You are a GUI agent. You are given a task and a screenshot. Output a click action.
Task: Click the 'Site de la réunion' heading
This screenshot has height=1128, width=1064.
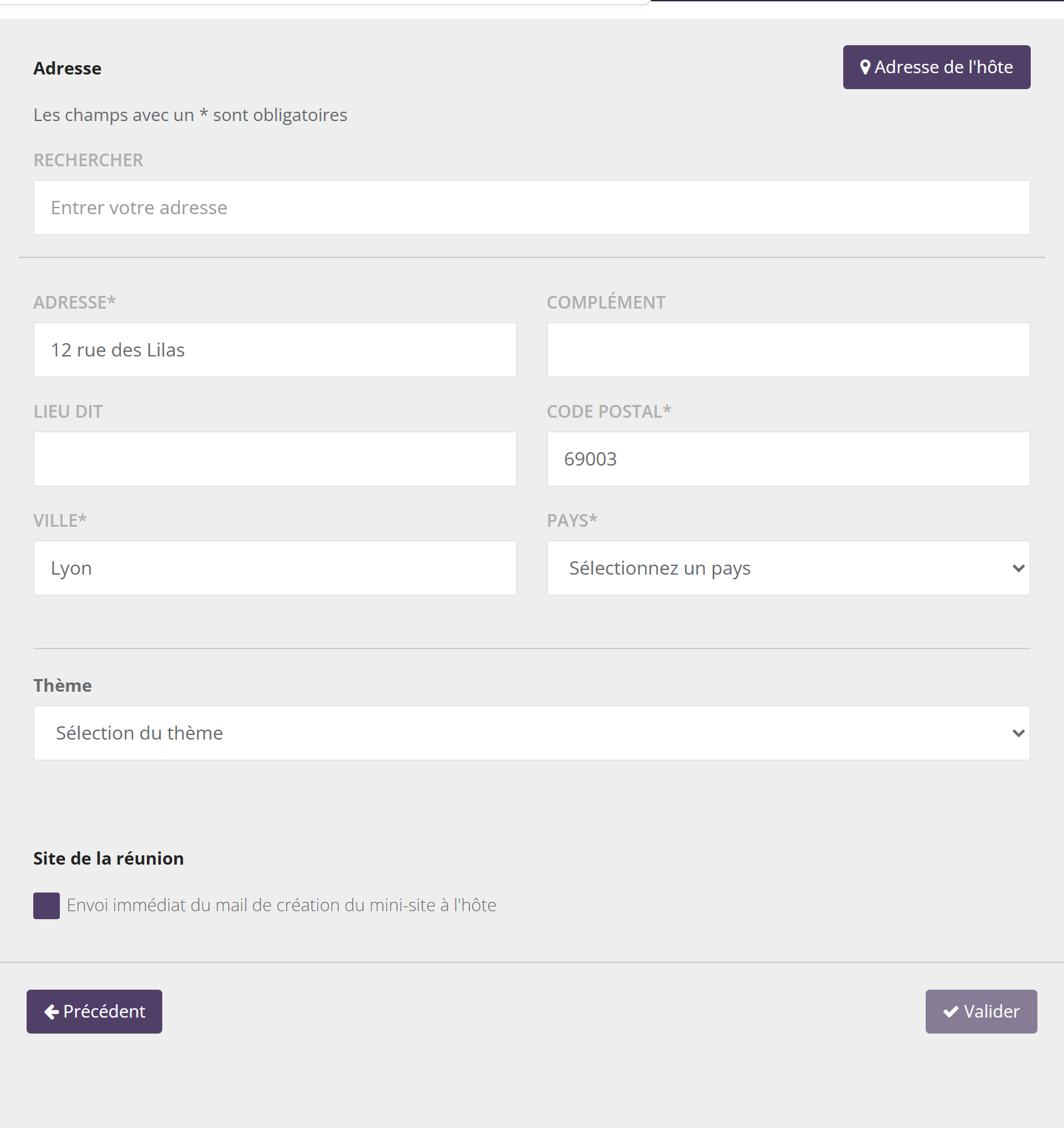point(108,859)
